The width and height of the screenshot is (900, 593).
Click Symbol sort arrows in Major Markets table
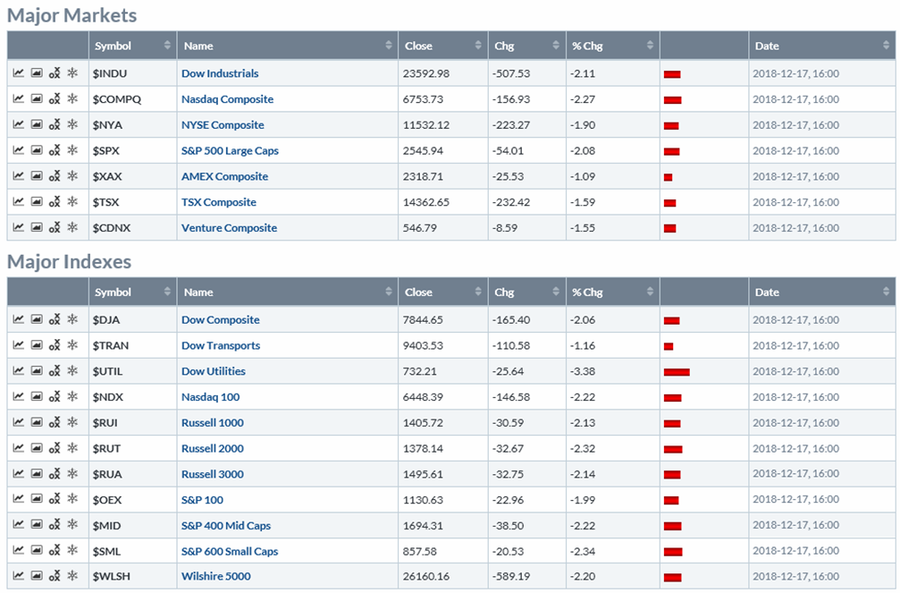166,46
